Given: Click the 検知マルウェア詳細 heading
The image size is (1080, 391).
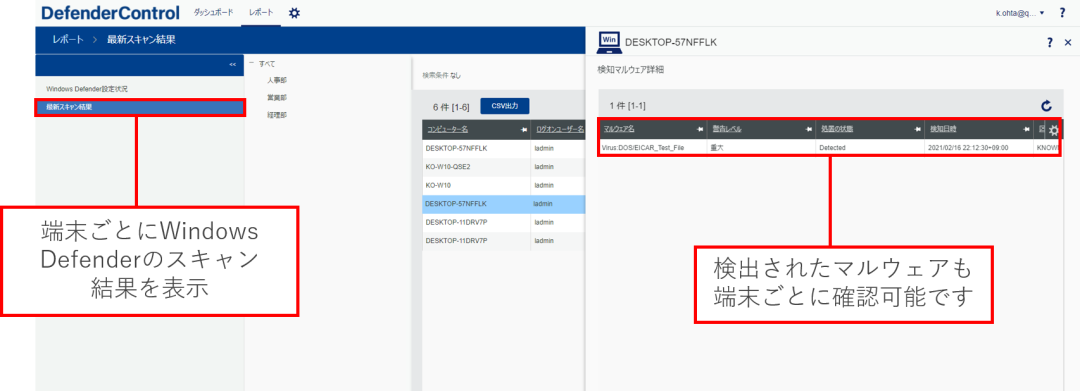Looking at the screenshot, I should [630, 70].
